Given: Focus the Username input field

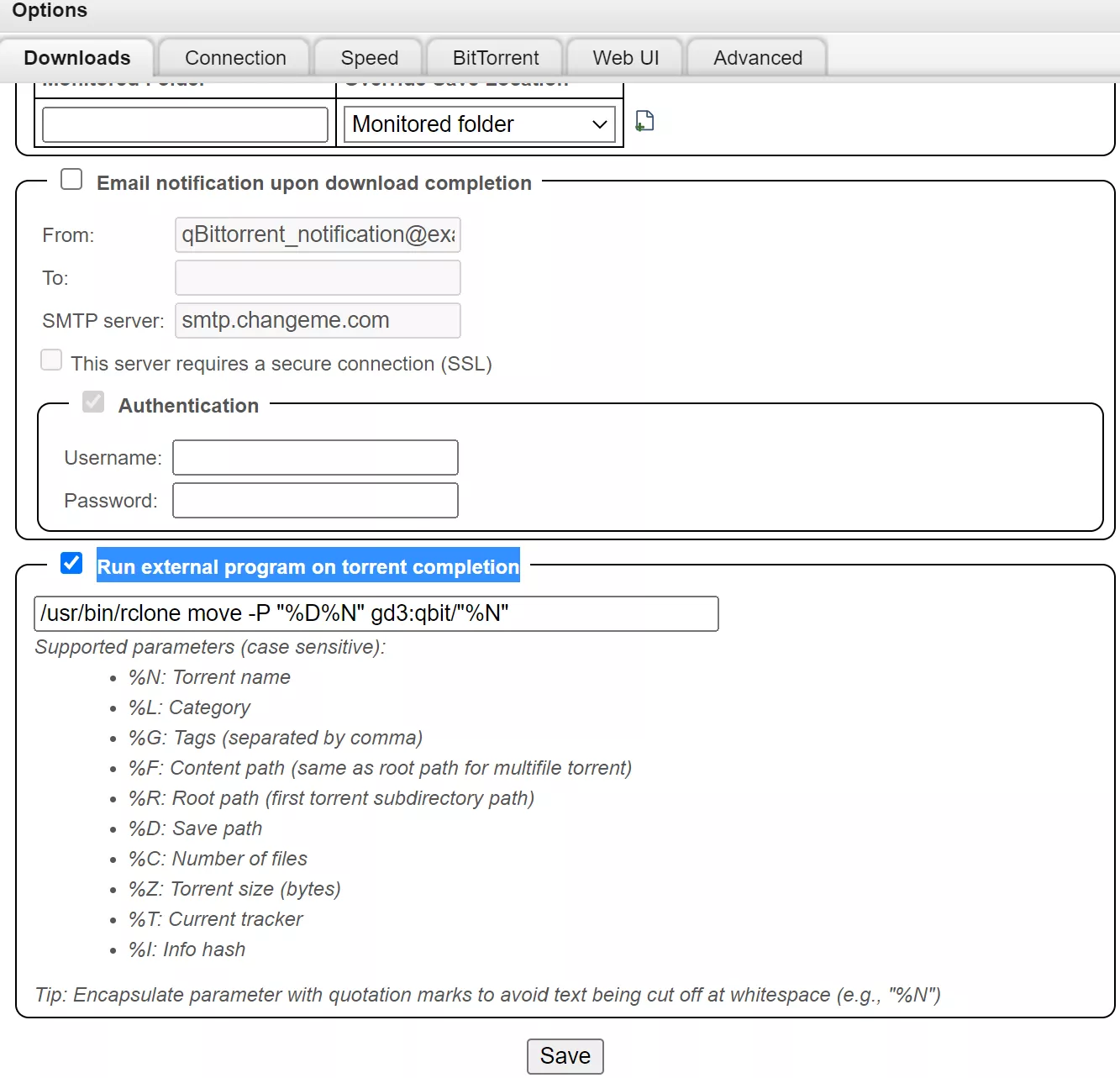Looking at the screenshot, I should (x=315, y=458).
